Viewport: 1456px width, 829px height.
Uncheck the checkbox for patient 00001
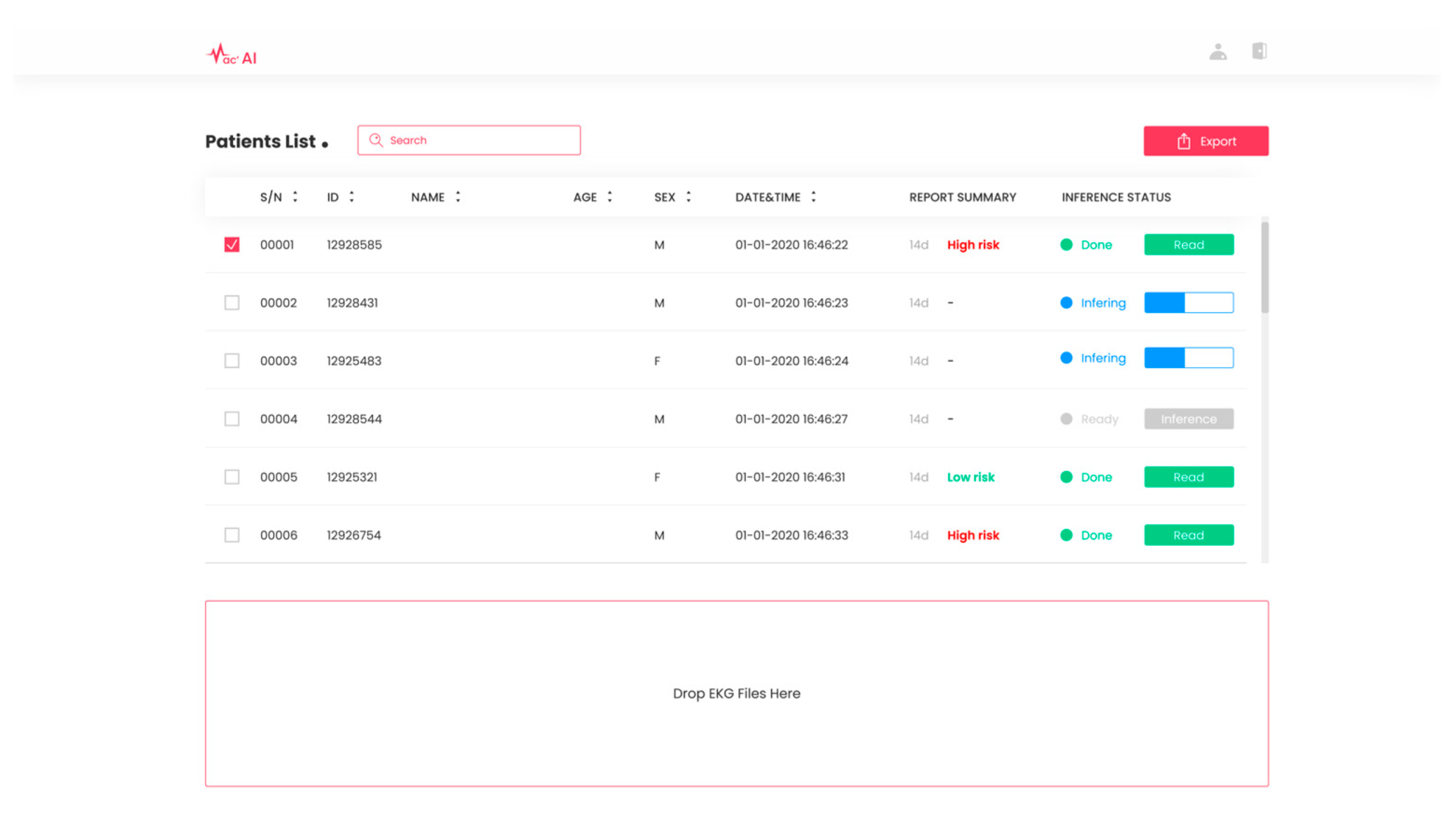click(232, 245)
